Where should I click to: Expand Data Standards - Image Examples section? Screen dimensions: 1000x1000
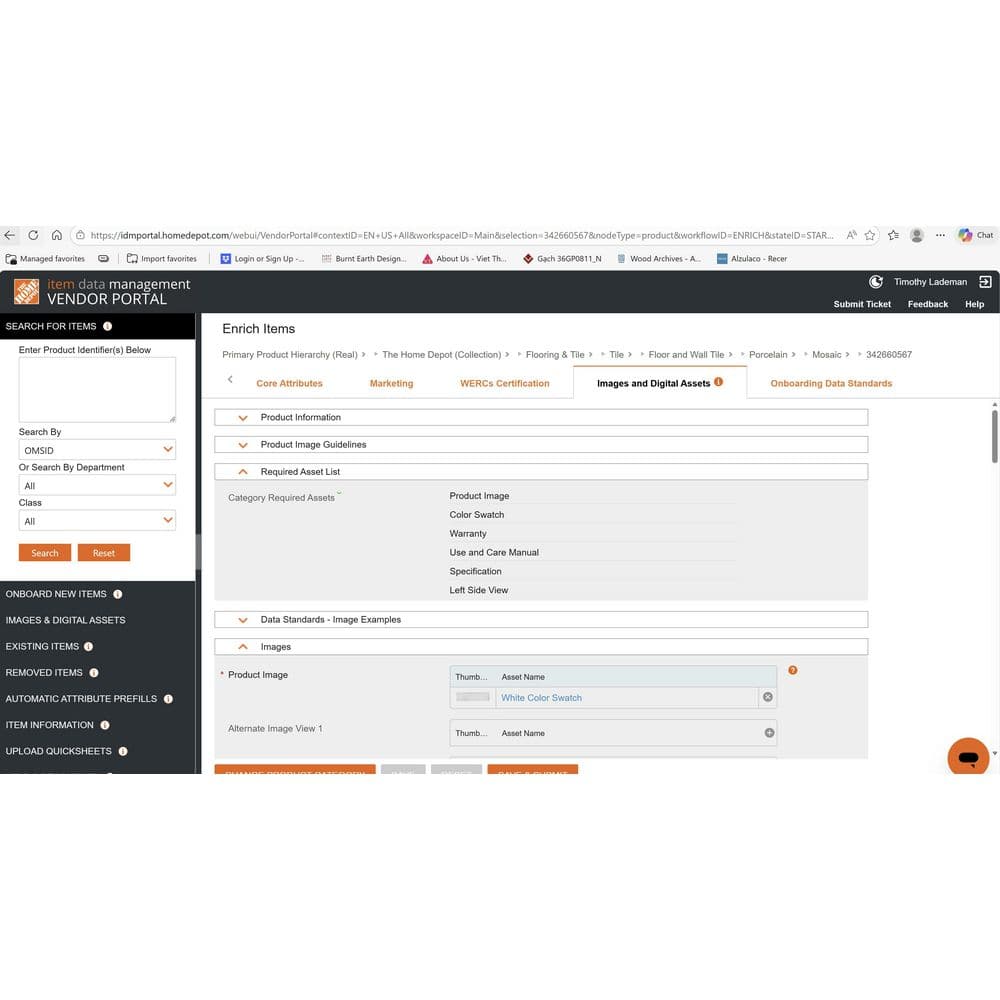point(541,619)
